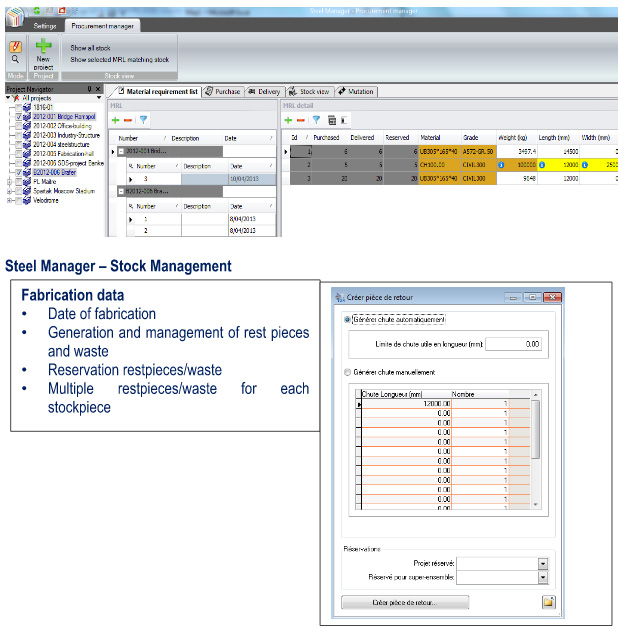Expand the Spartak Moscow Stadium tree node

pos(9,191)
